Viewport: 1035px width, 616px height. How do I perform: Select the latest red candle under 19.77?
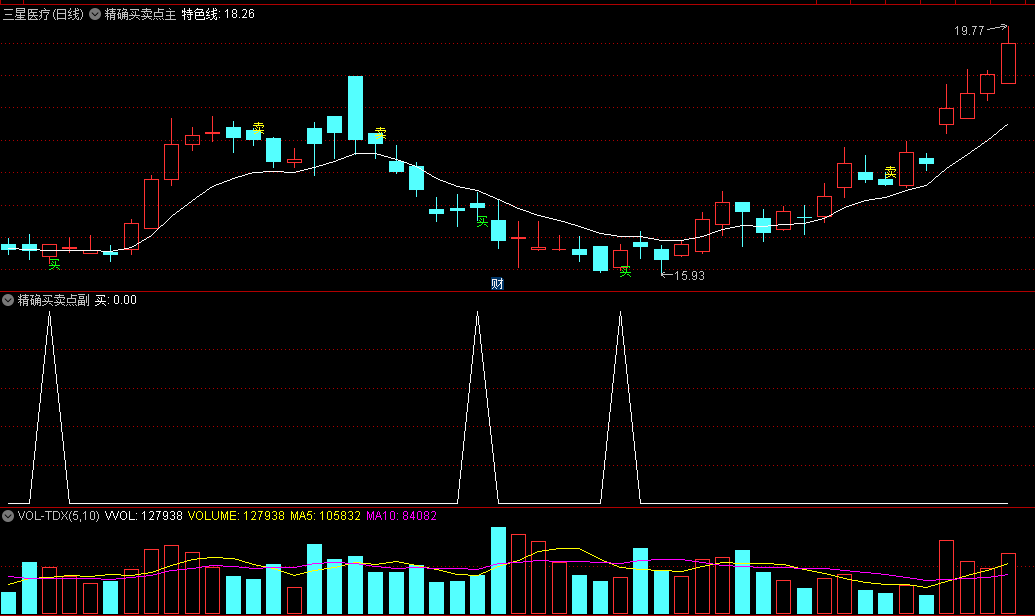[1009, 63]
